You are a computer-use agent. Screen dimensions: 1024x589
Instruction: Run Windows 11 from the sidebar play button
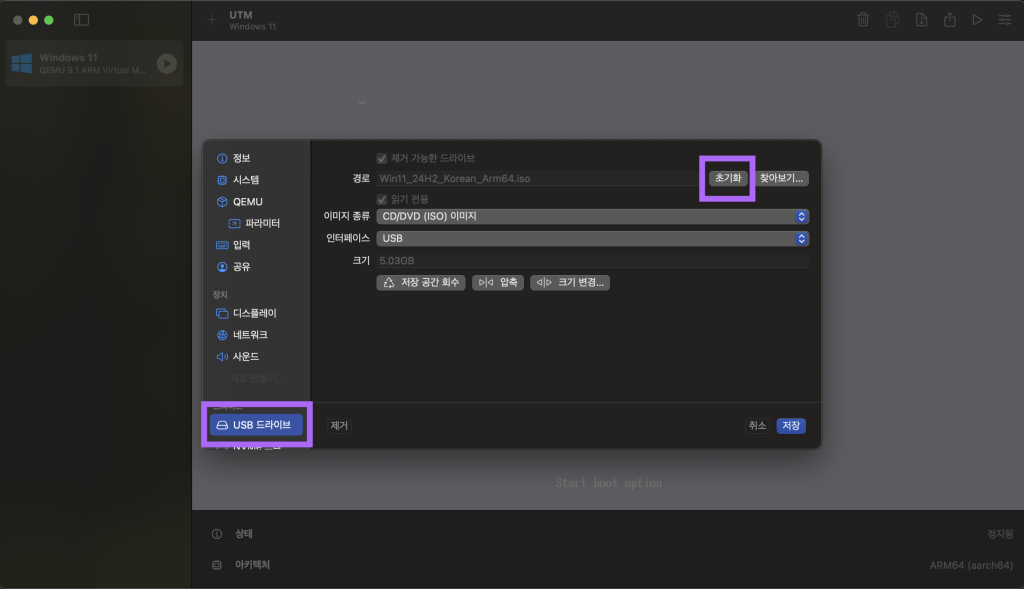click(167, 63)
